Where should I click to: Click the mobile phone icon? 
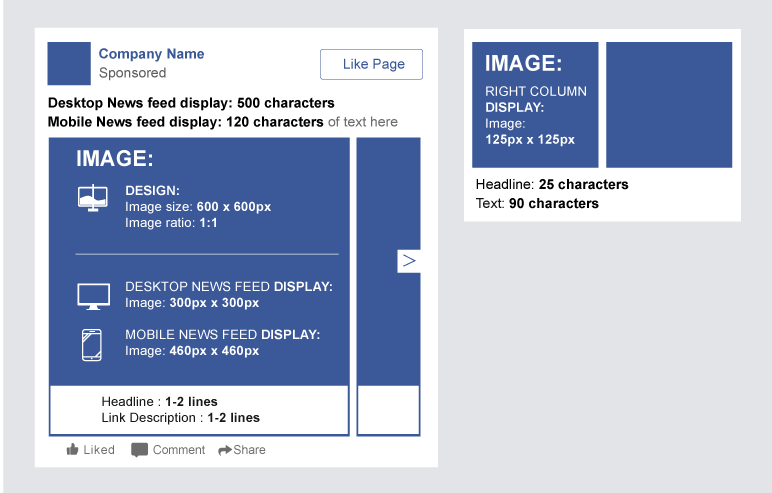click(x=92, y=344)
